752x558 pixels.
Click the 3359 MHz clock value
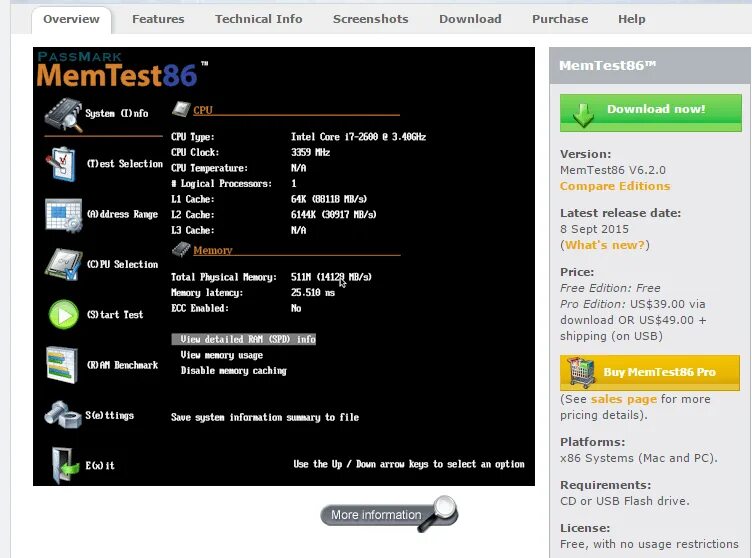(310, 153)
